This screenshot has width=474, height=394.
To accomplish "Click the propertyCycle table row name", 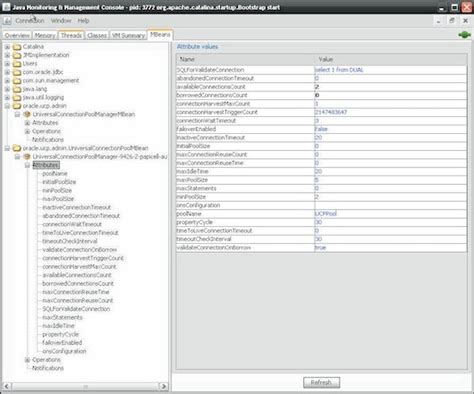I will (x=195, y=222).
